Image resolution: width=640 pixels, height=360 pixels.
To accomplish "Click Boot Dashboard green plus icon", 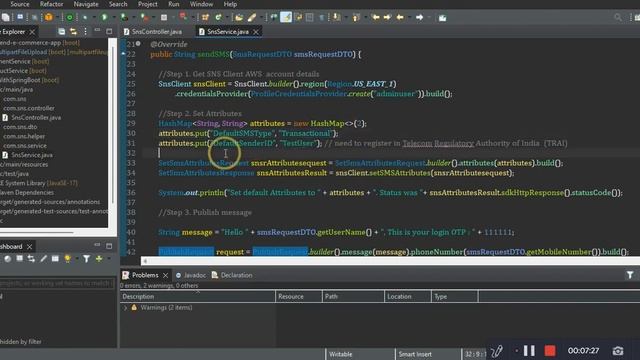I will 99,258.
